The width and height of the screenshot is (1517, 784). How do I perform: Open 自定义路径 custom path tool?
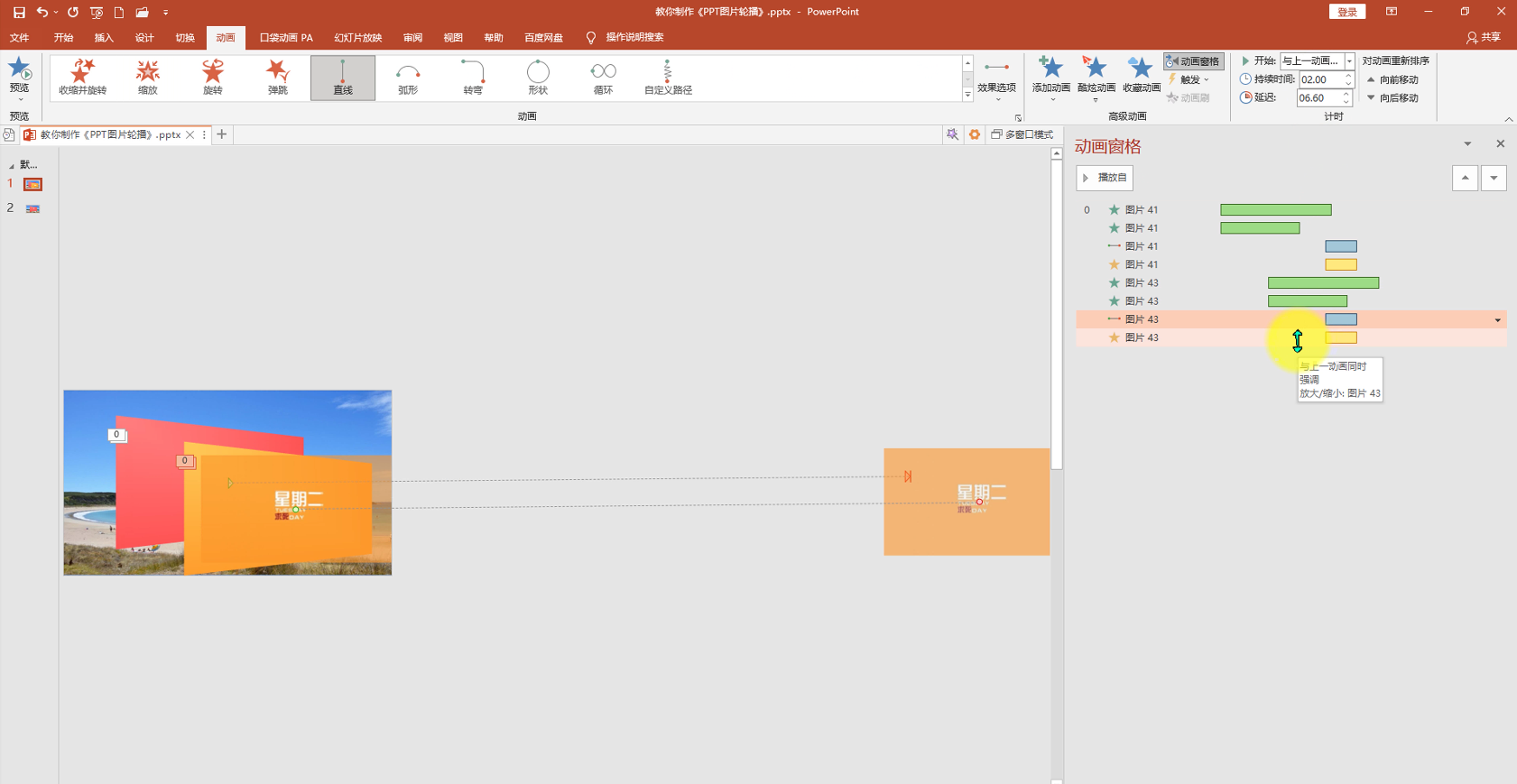click(668, 78)
